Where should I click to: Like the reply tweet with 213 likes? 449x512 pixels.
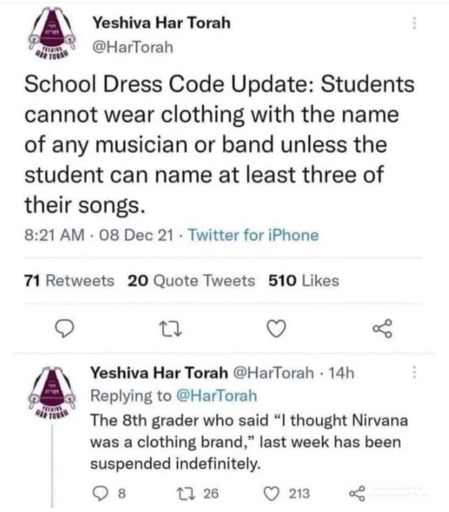pos(271,494)
